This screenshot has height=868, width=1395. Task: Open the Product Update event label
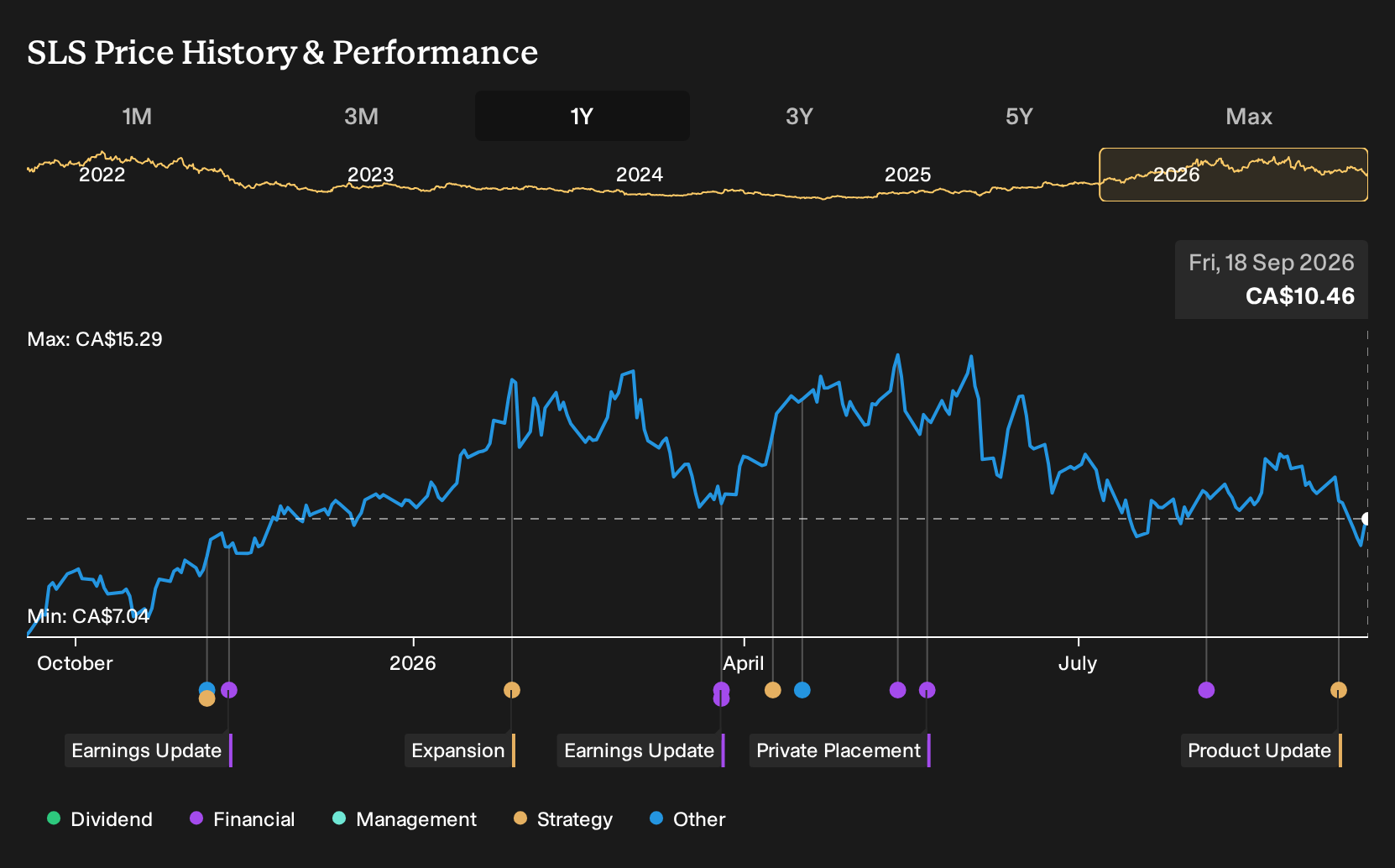[1261, 750]
